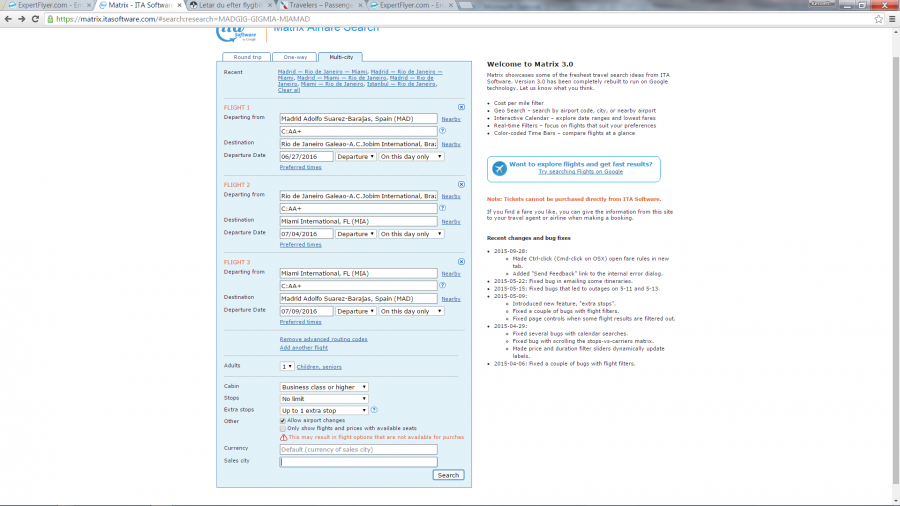The width and height of the screenshot is (900, 506).
Task: Open the Cabin class dropdown
Action: coord(324,387)
